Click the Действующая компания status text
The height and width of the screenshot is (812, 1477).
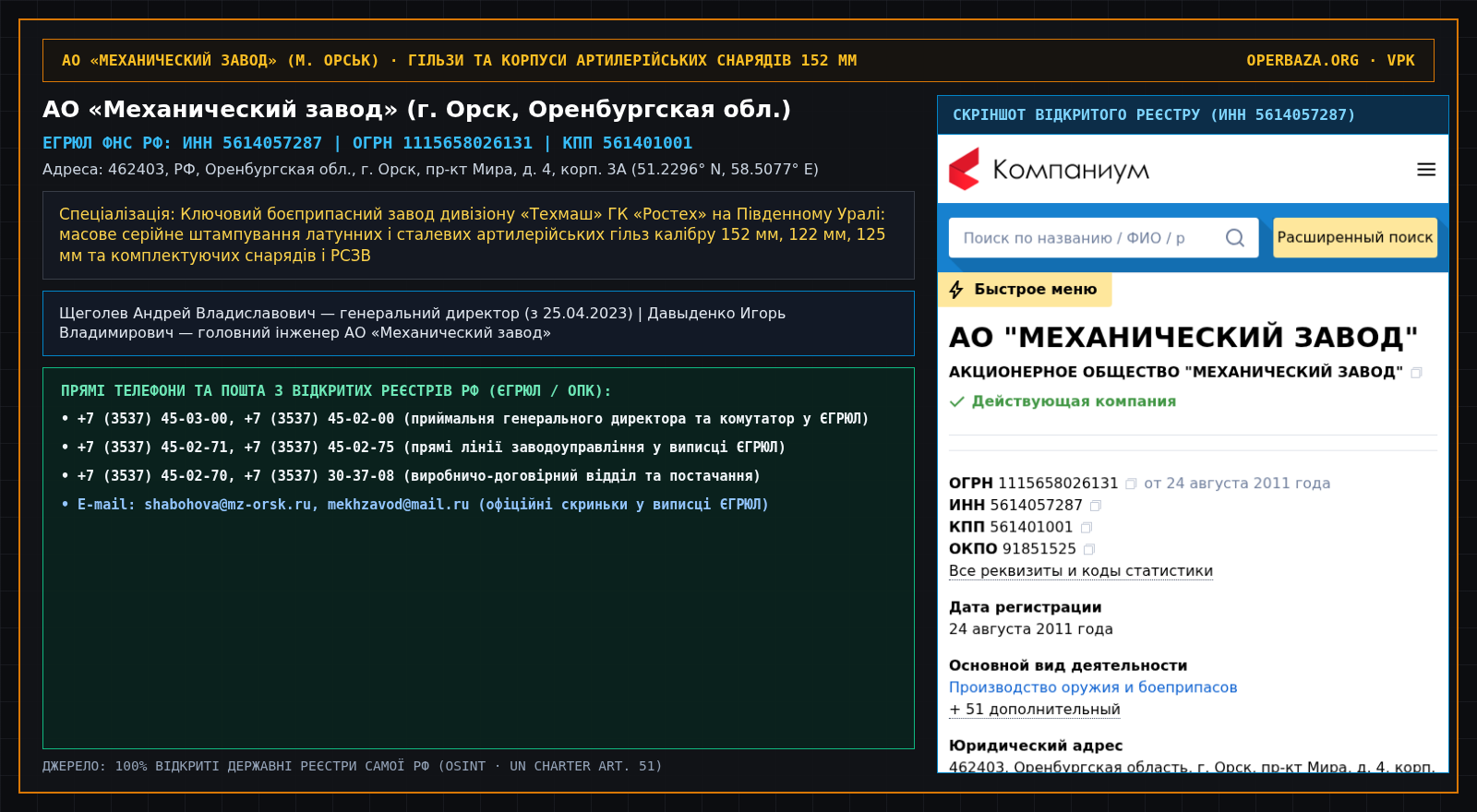(x=1074, y=401)
